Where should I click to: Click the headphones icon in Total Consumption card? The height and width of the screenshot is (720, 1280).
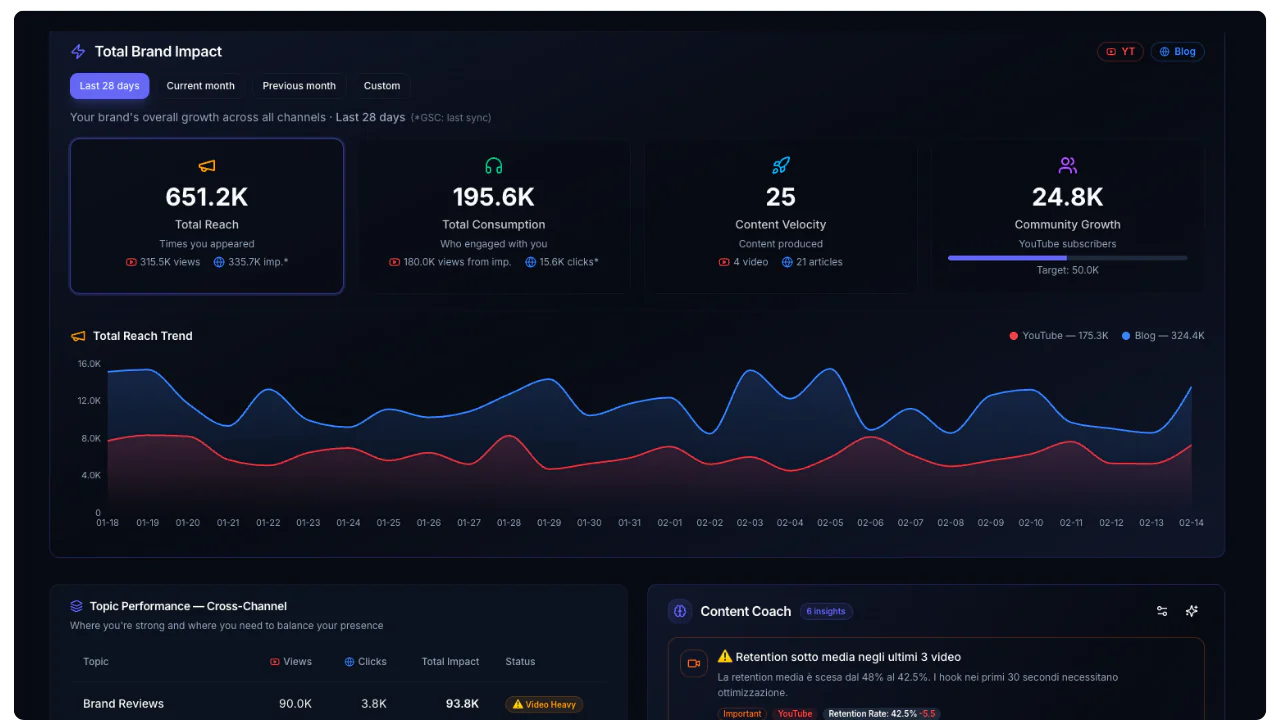(494, 166)
